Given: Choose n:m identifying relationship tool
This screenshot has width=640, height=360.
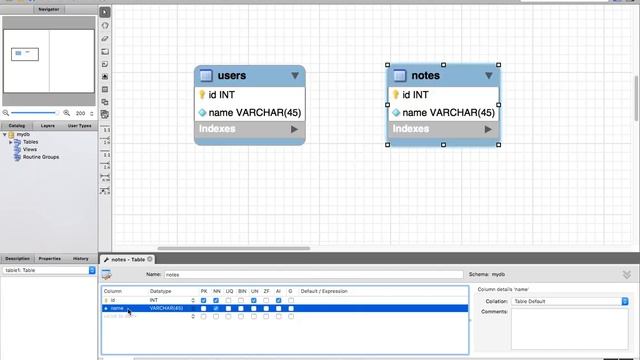Looking at the screenshot, I should (105, 178).
